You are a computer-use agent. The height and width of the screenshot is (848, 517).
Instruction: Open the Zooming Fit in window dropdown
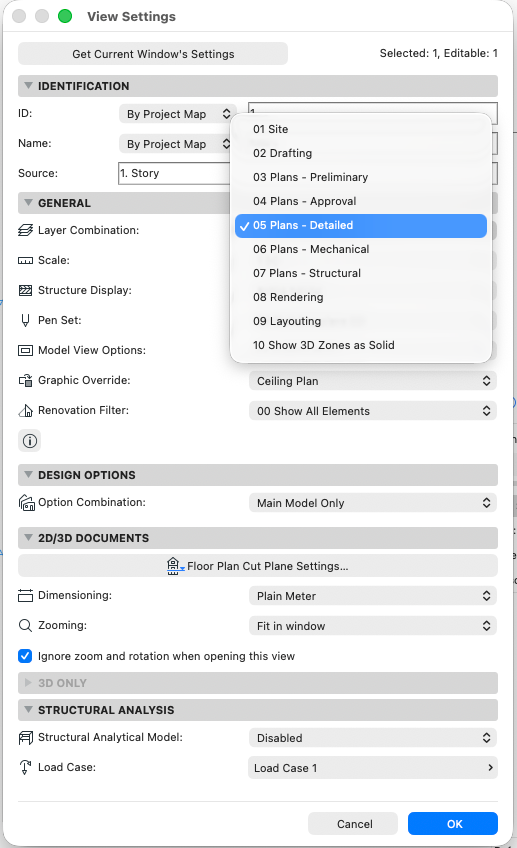point(373,626)
